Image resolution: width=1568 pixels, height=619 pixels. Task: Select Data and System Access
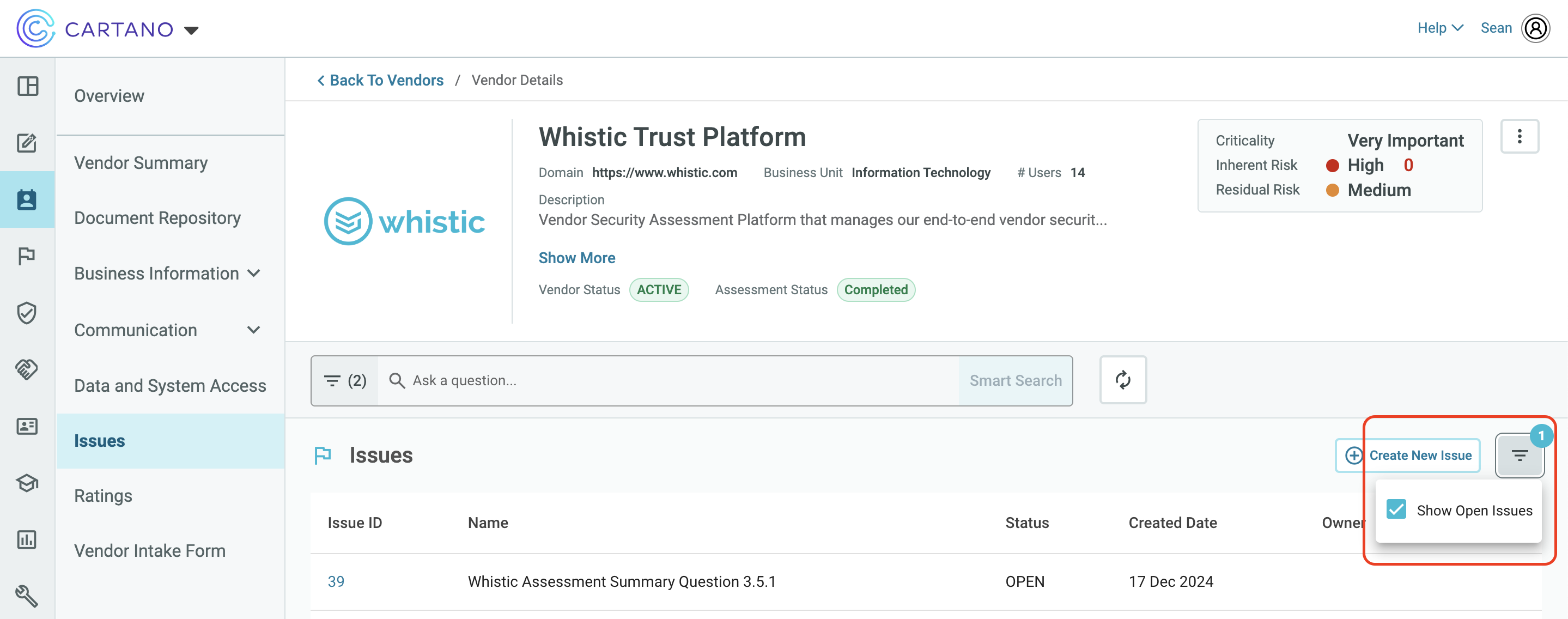tap(170, 385)
